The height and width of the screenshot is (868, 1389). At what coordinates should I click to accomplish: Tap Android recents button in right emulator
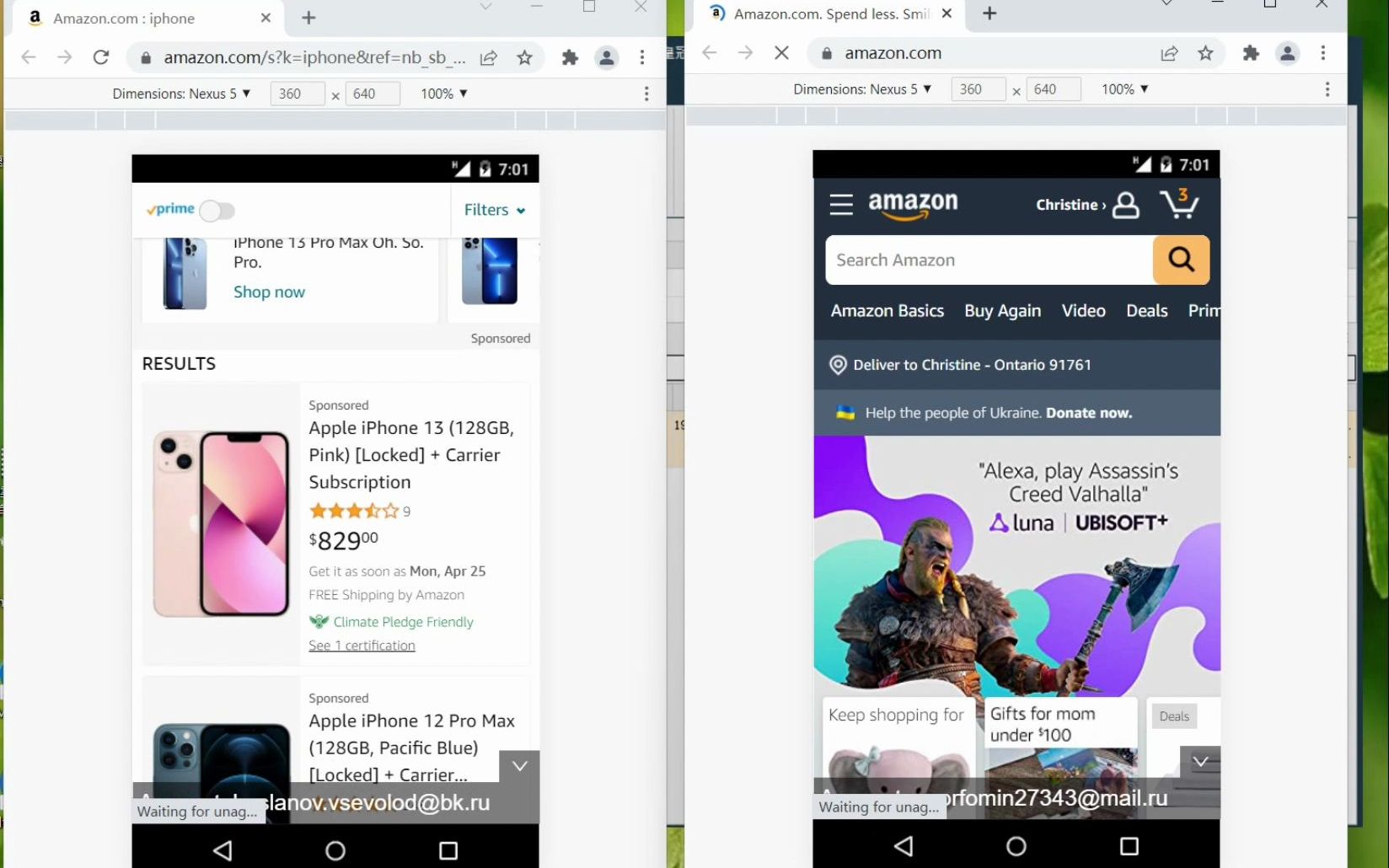pos(1129,845)
